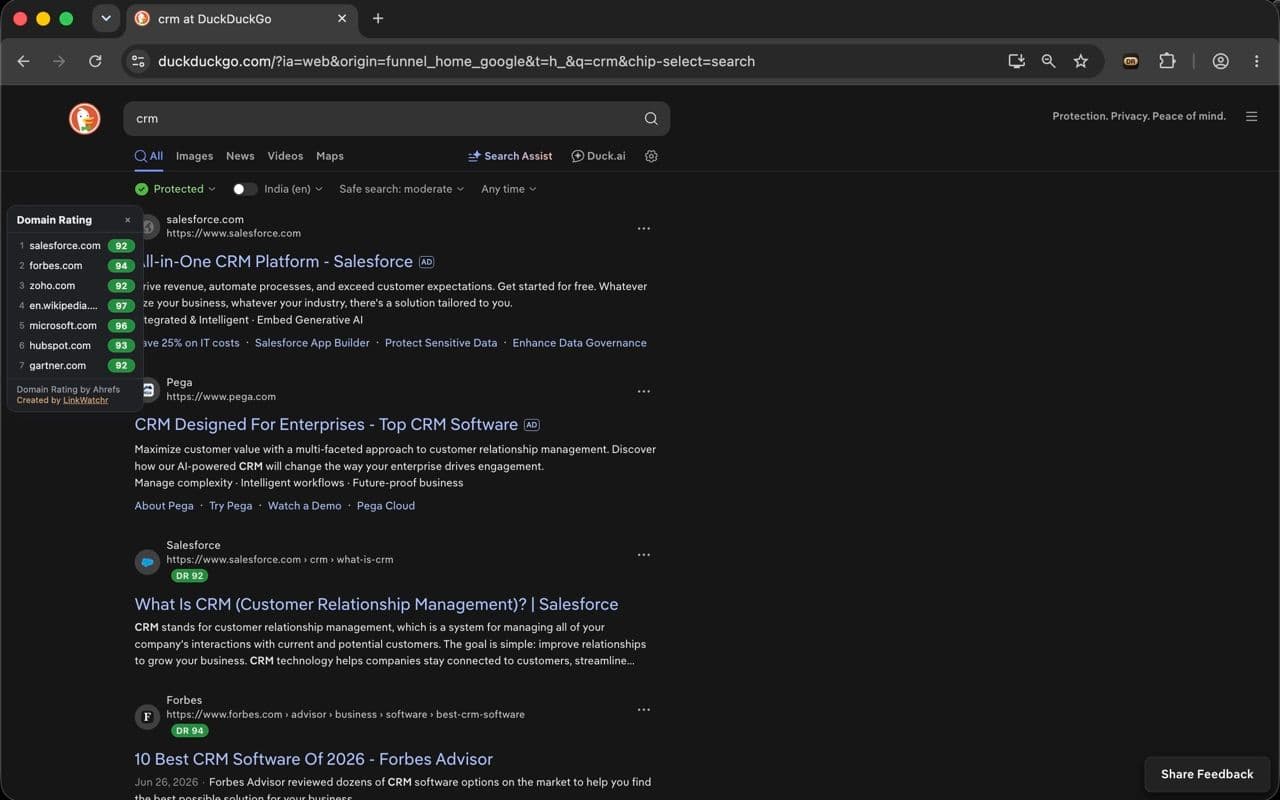Open CRM Designed For Enterprises result

(x=326, y=424)
